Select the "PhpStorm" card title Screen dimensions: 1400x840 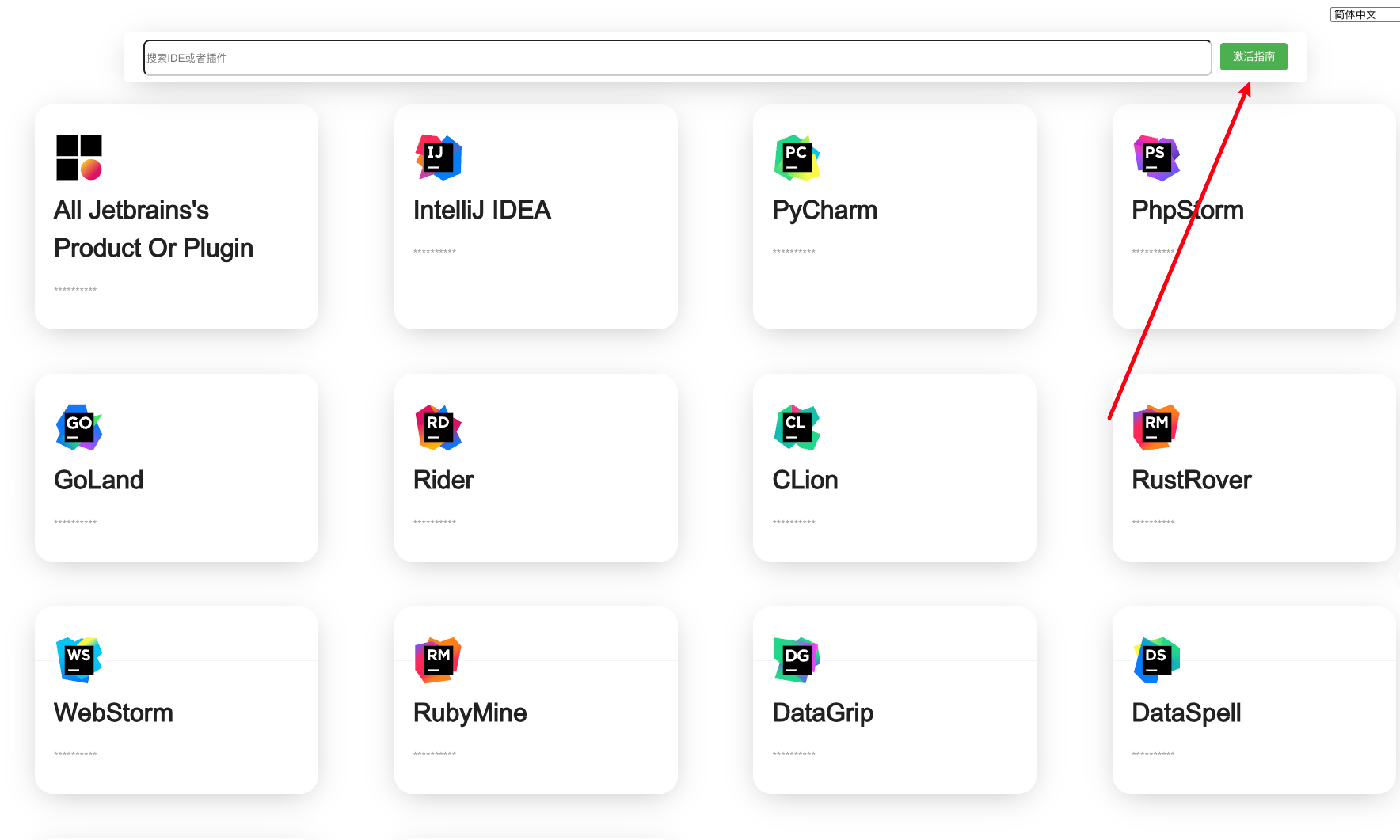coord(1188,211)
